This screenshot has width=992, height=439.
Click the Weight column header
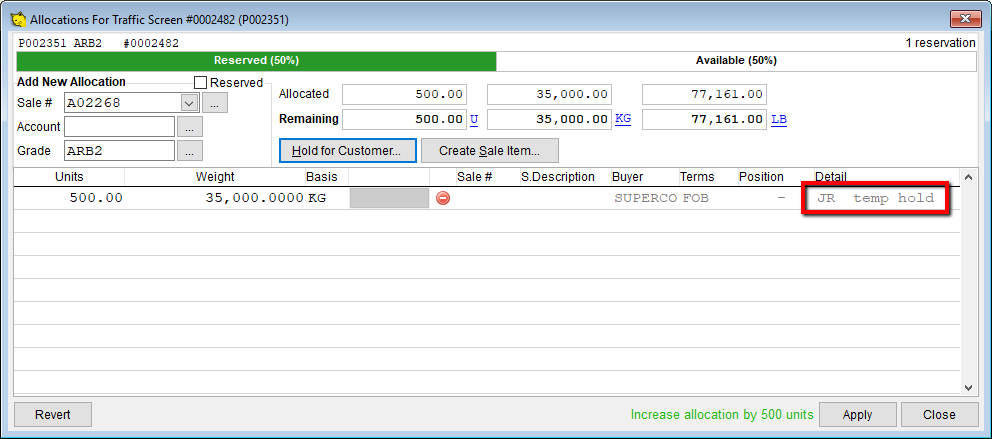coord(214,177)
